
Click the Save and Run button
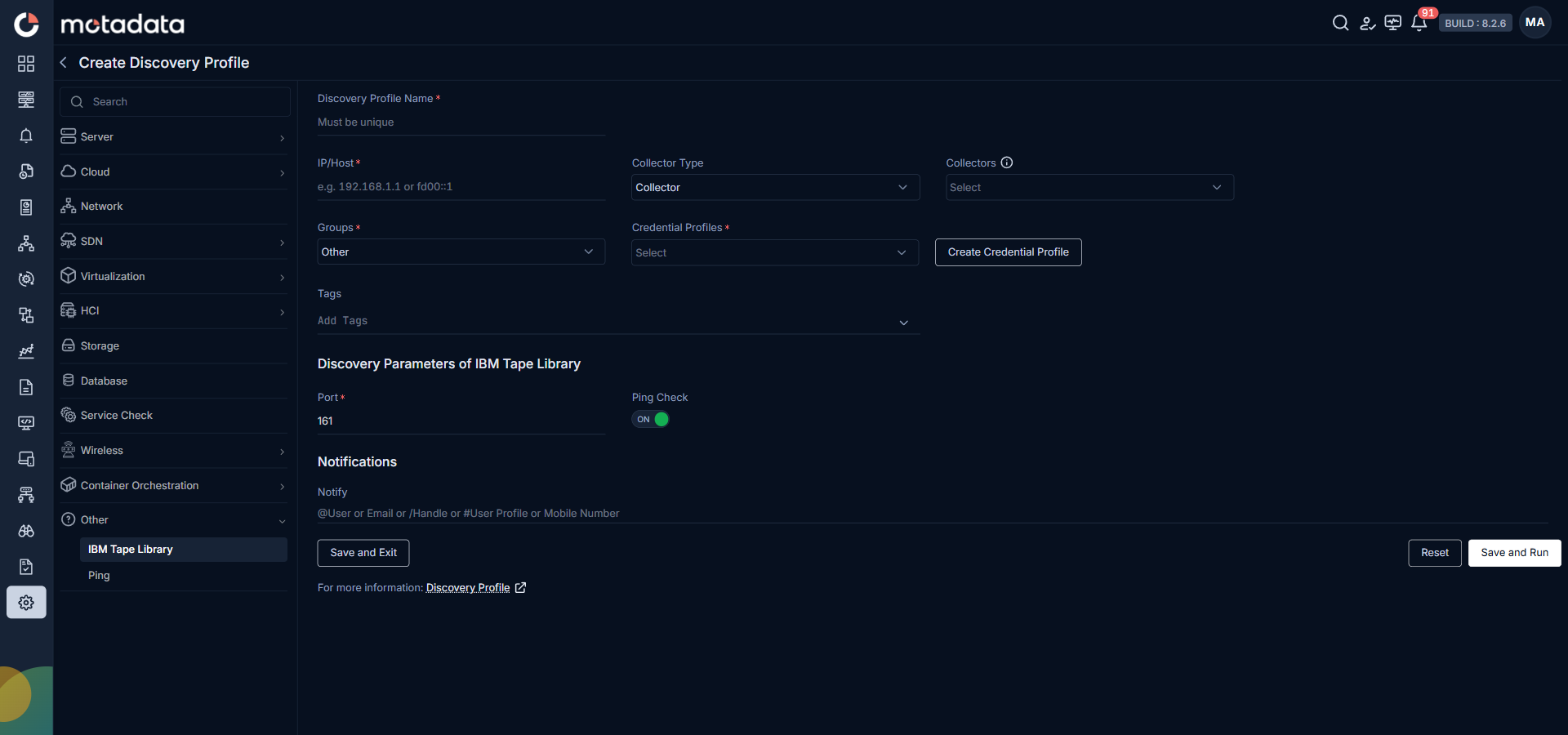tap(1514, 553)
